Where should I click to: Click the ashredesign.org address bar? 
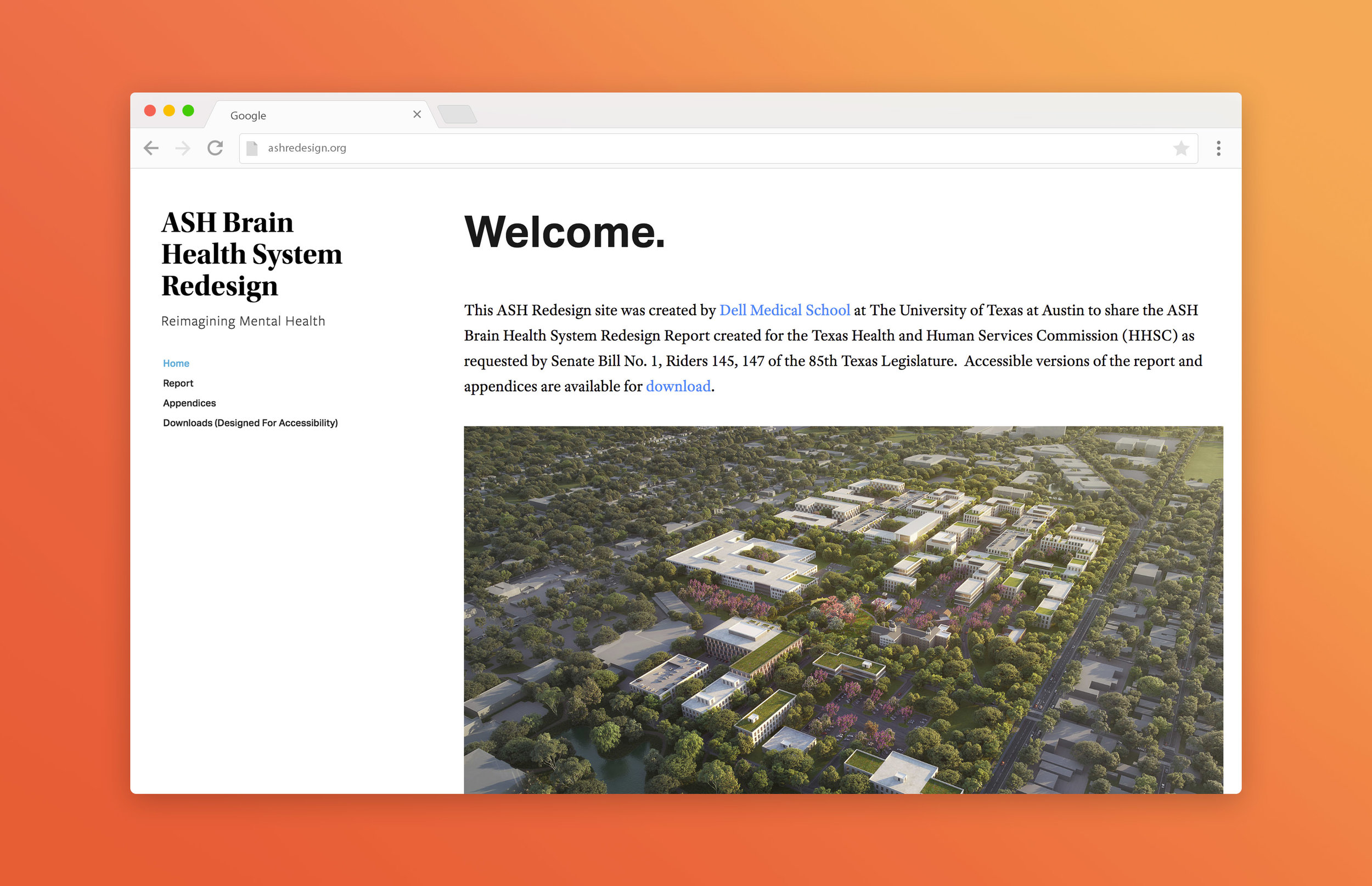pyautogui.click(x=718, y=148)
